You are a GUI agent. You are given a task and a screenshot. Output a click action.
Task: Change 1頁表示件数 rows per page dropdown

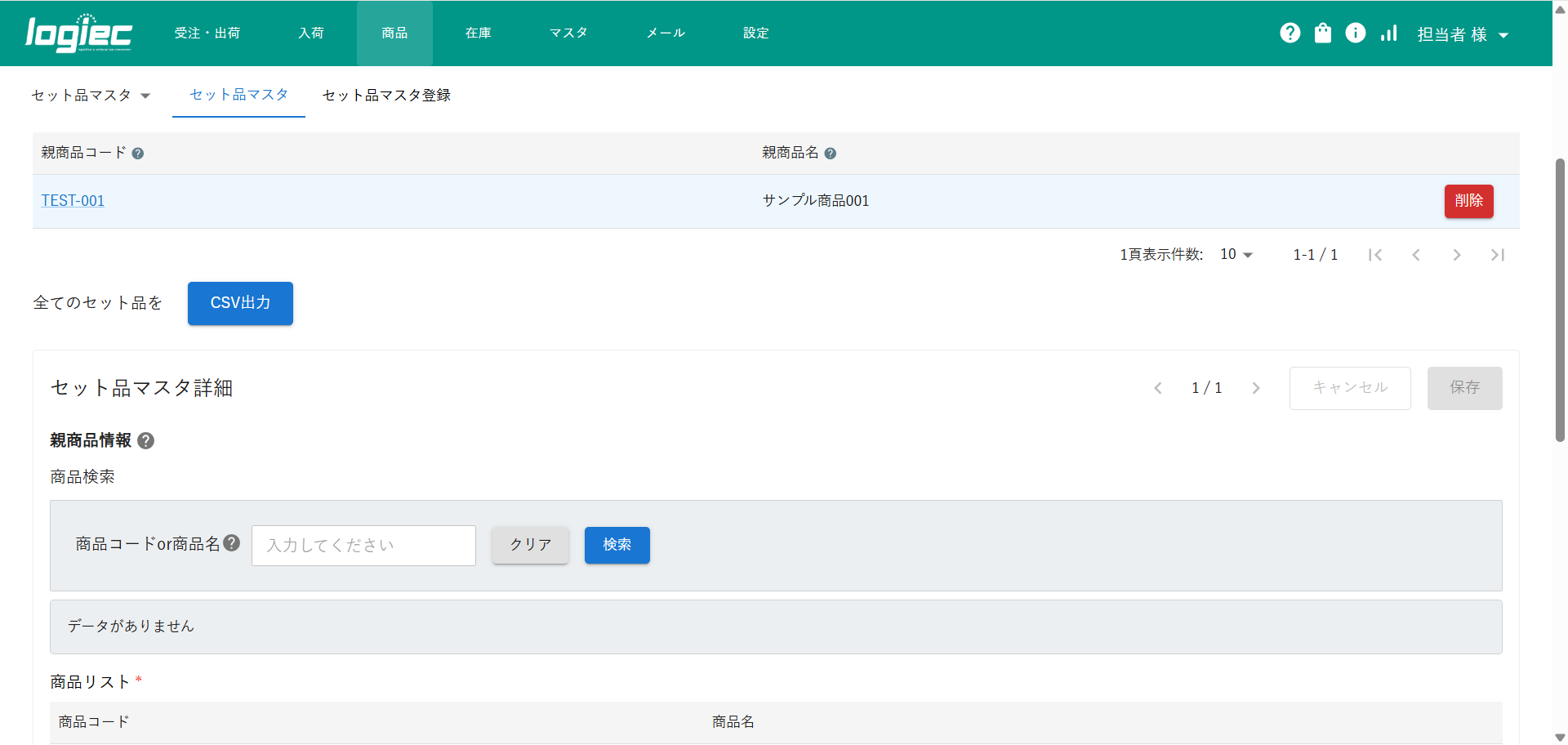pyautogui.click(x=1236, y=255)
